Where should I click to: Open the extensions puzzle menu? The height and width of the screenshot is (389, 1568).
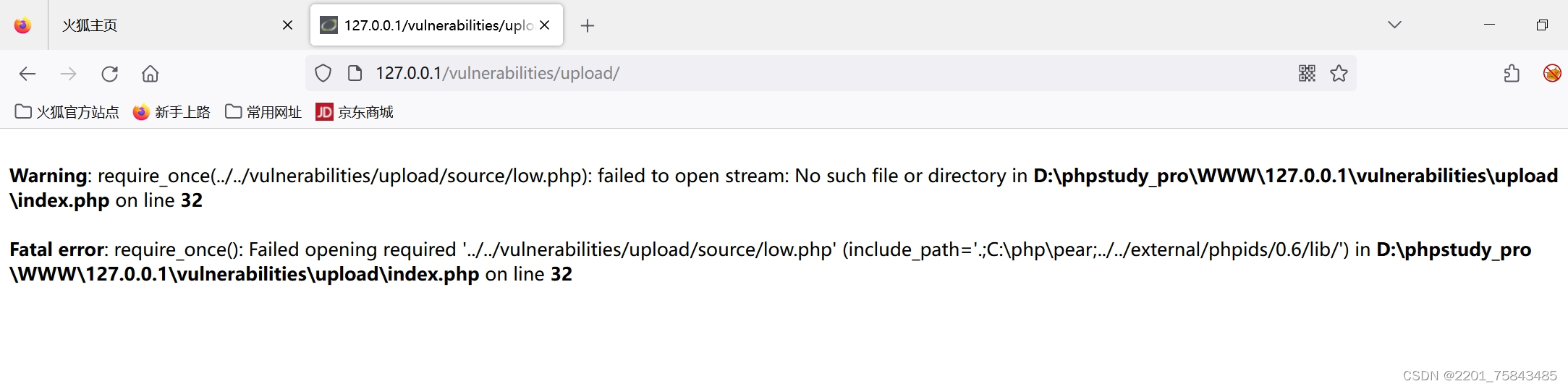tap(1512, 74)
